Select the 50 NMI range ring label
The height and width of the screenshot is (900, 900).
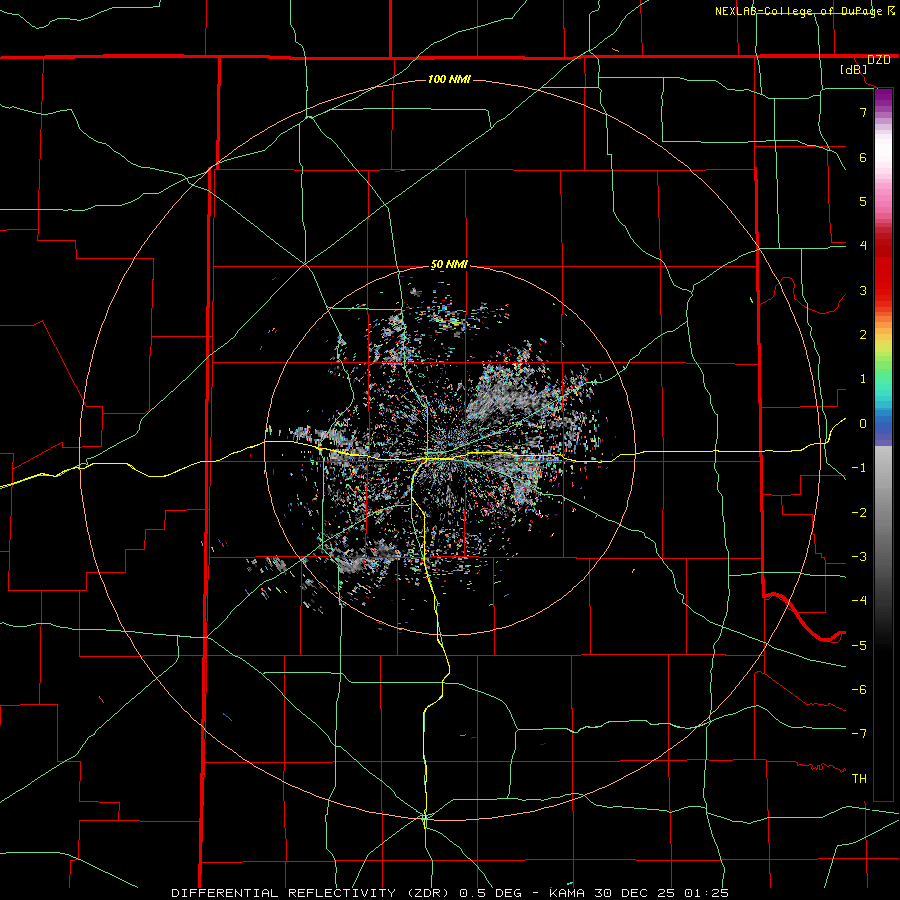point(449,265)
